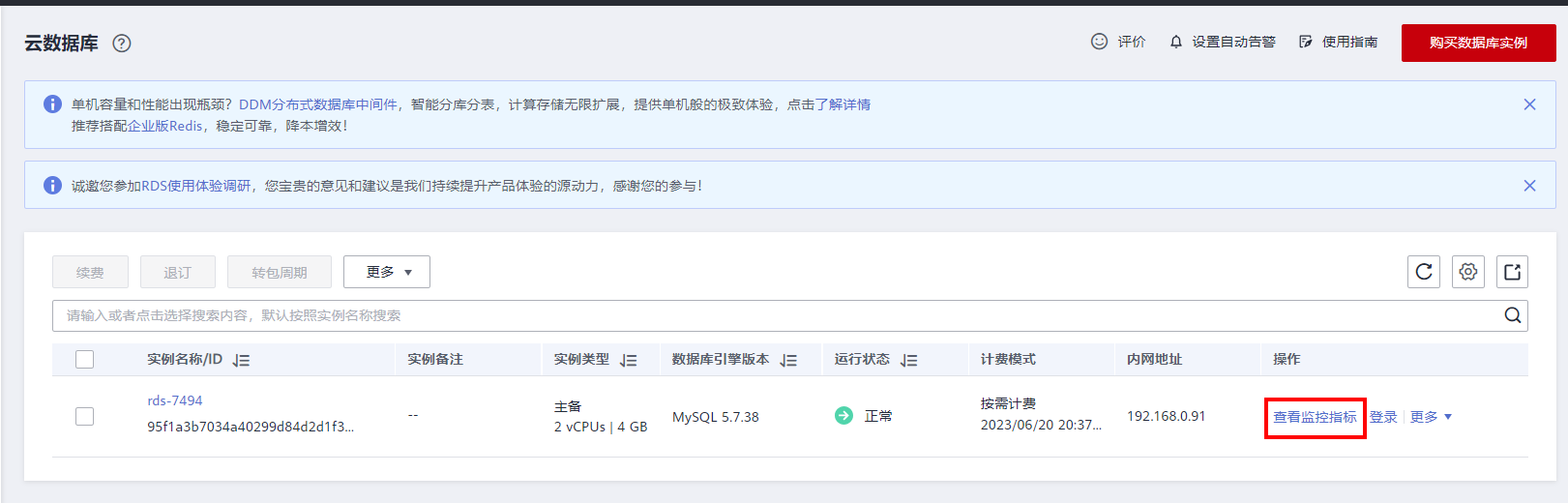
Task: Open the 使用指南 guide icon
Action: pyautogui.click(x=1306, y=42)
